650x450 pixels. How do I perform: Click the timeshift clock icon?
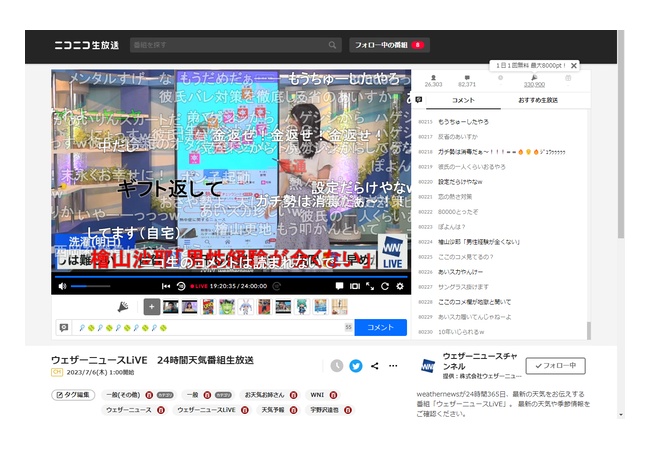337,365
